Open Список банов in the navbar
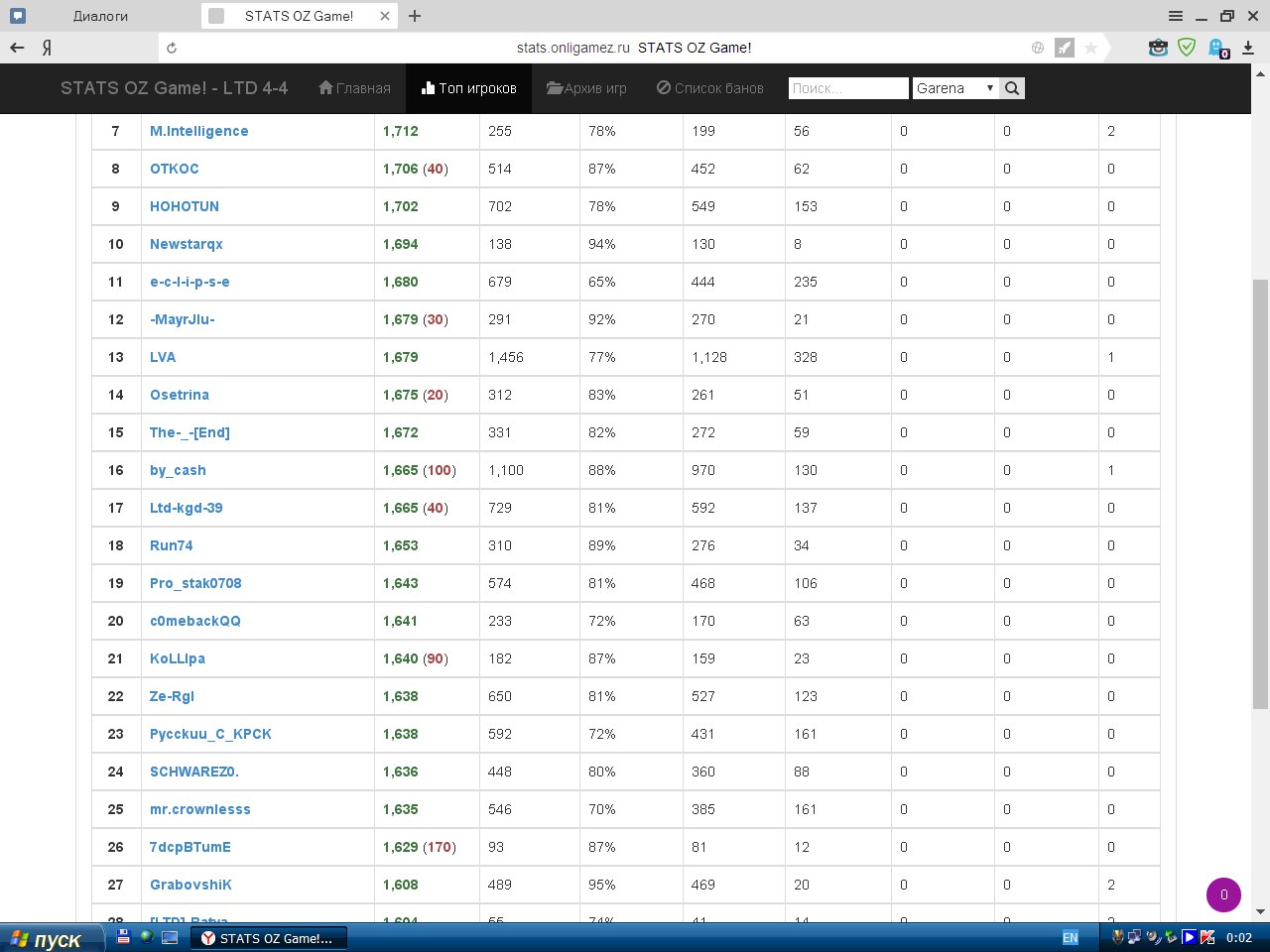1270x952 pixels. (x=710, y=88)
